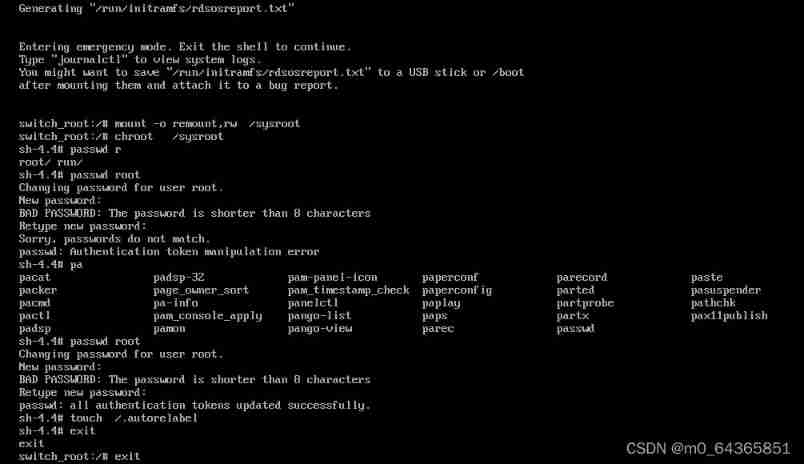Click the word pacat in completion list
This screenshot has height=464, width=804.
coord(35,277)
